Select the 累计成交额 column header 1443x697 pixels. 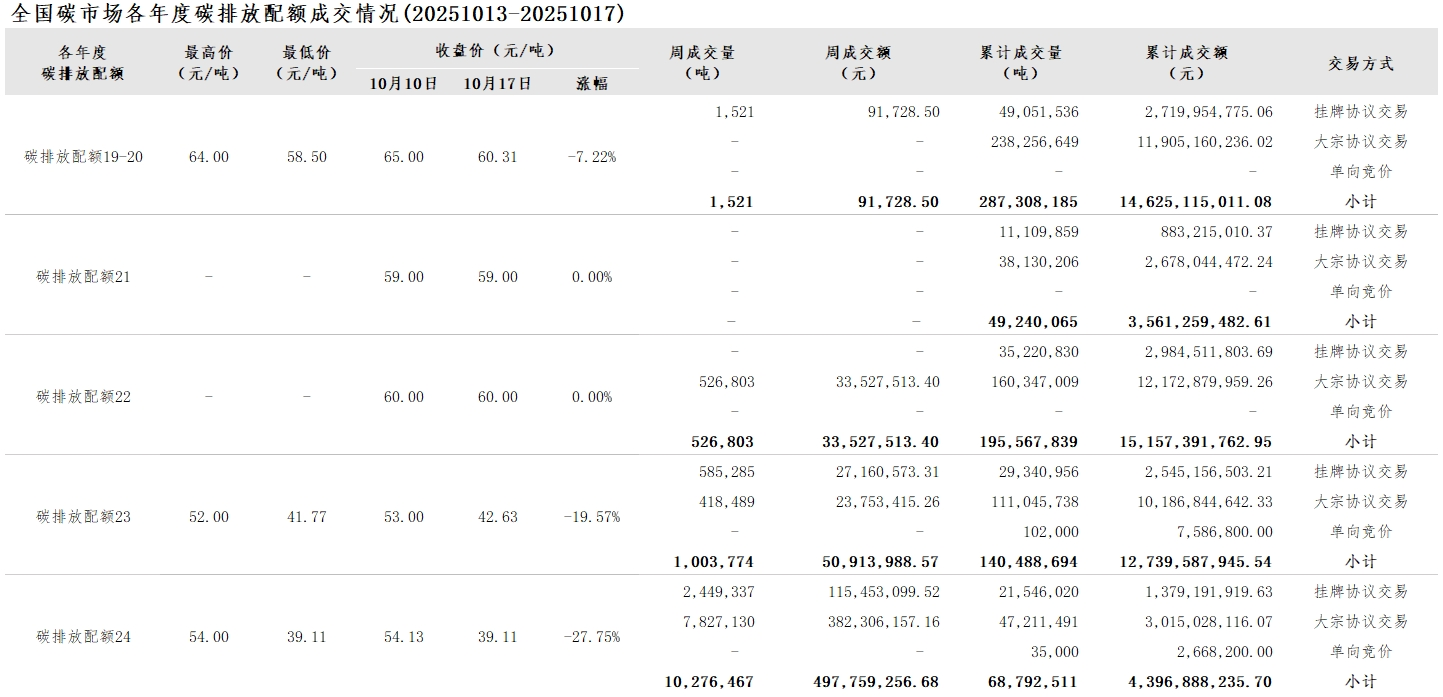click(1186, 62)
